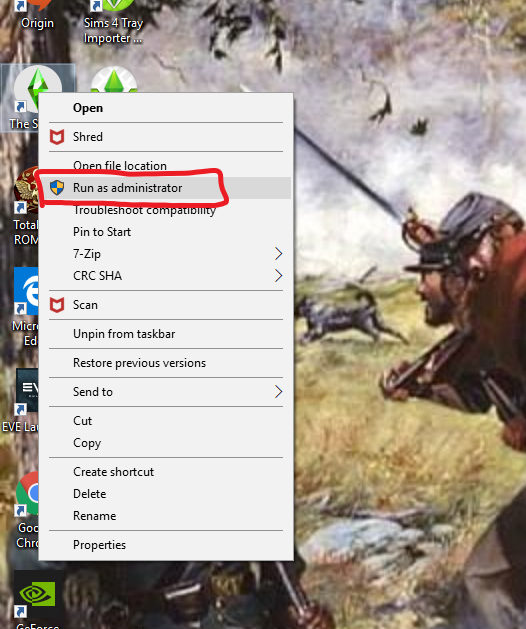Screen dimensions: 526x629
Task: Choose Copy in the context menu
Action: [x=166, y=443]
